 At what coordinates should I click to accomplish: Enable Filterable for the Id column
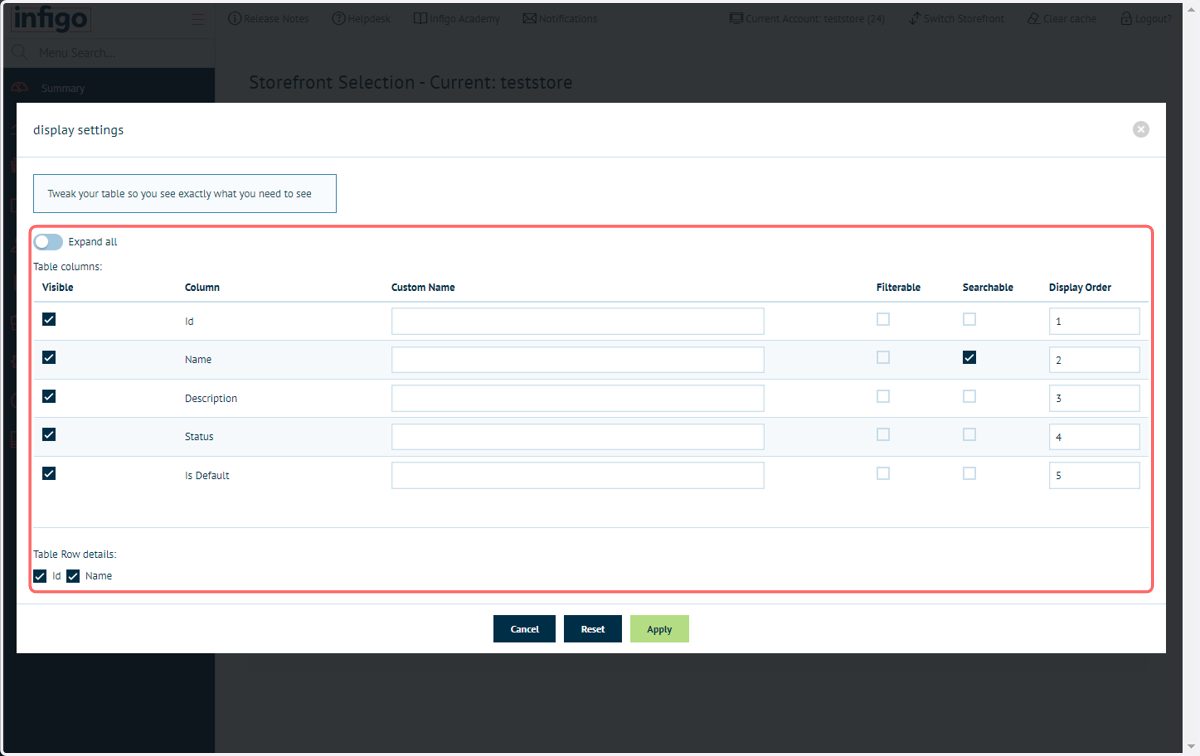pos(883,319)
